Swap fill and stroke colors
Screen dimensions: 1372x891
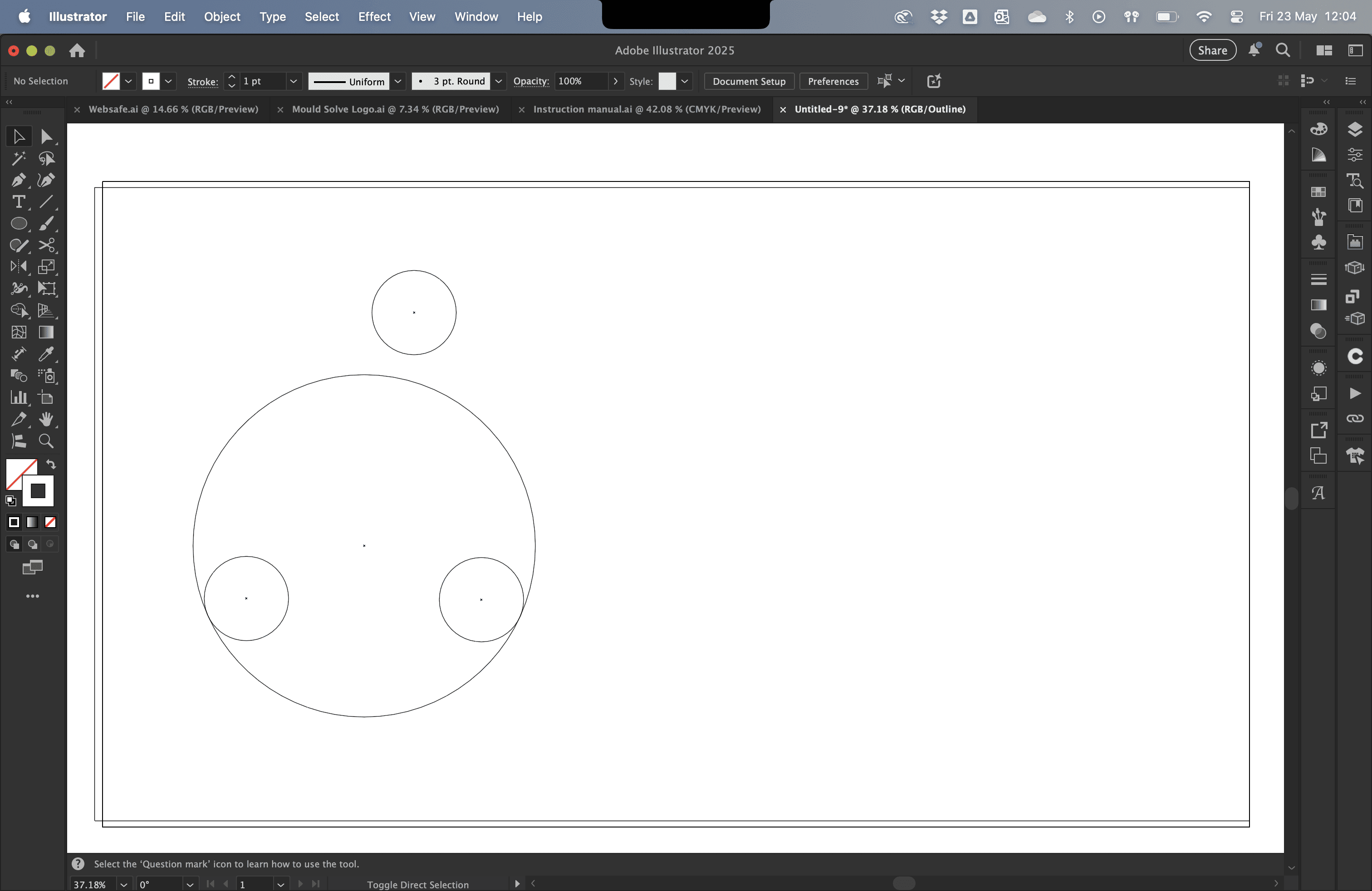[x=51, y=465]
